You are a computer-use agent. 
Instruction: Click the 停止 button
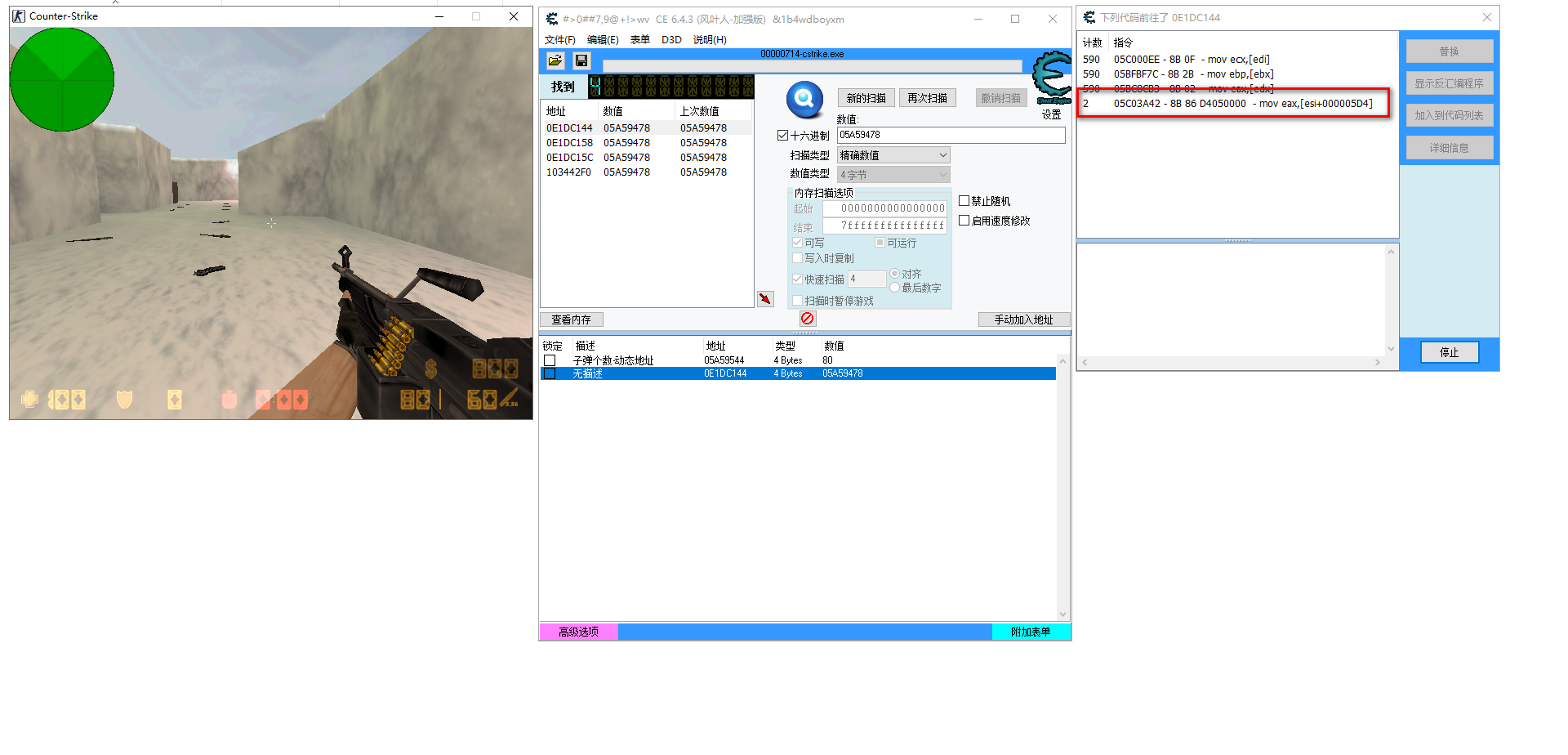[1450, 352]
